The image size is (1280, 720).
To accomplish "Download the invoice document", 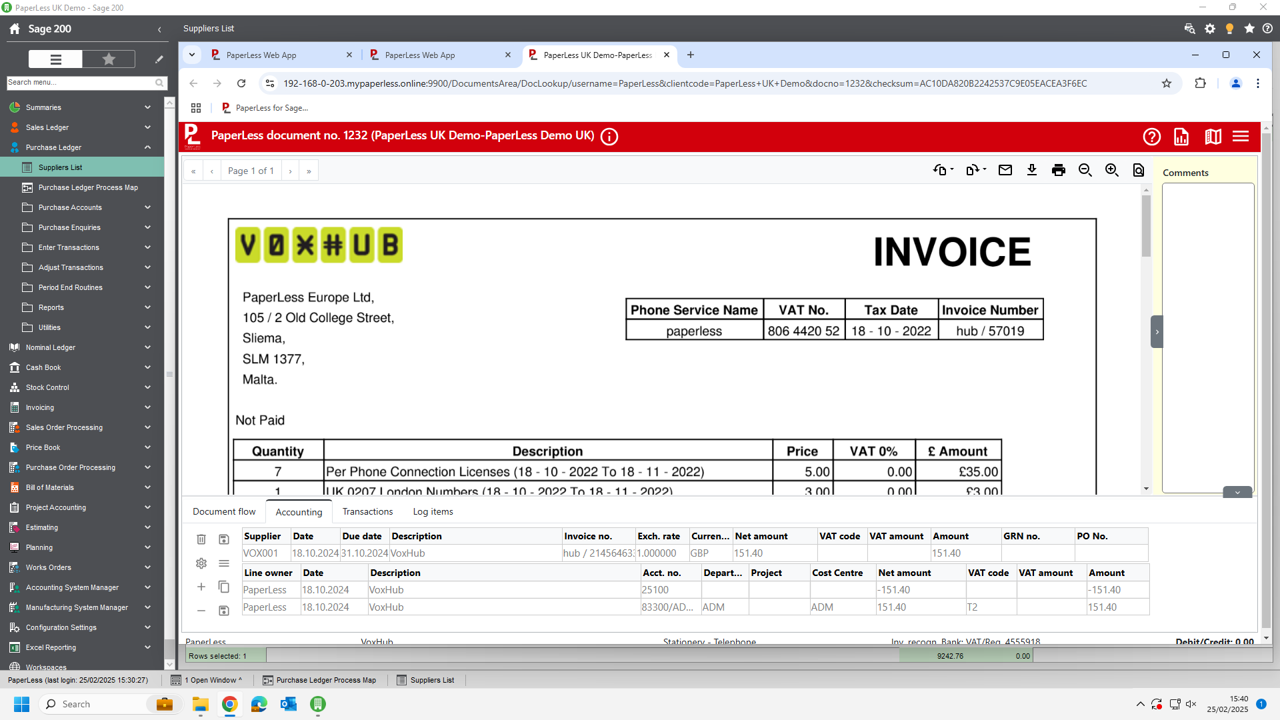I will pos(1031,170).
